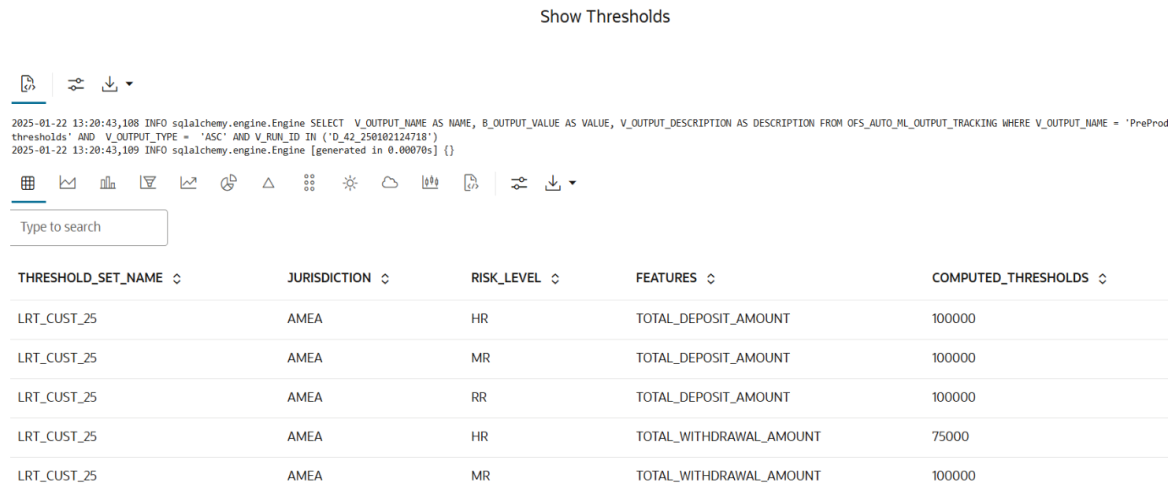Click TOTAL_WITHDRAWAL_AMOUNT in the HR row
This screenshot has height=498, width=1173.
729,437
